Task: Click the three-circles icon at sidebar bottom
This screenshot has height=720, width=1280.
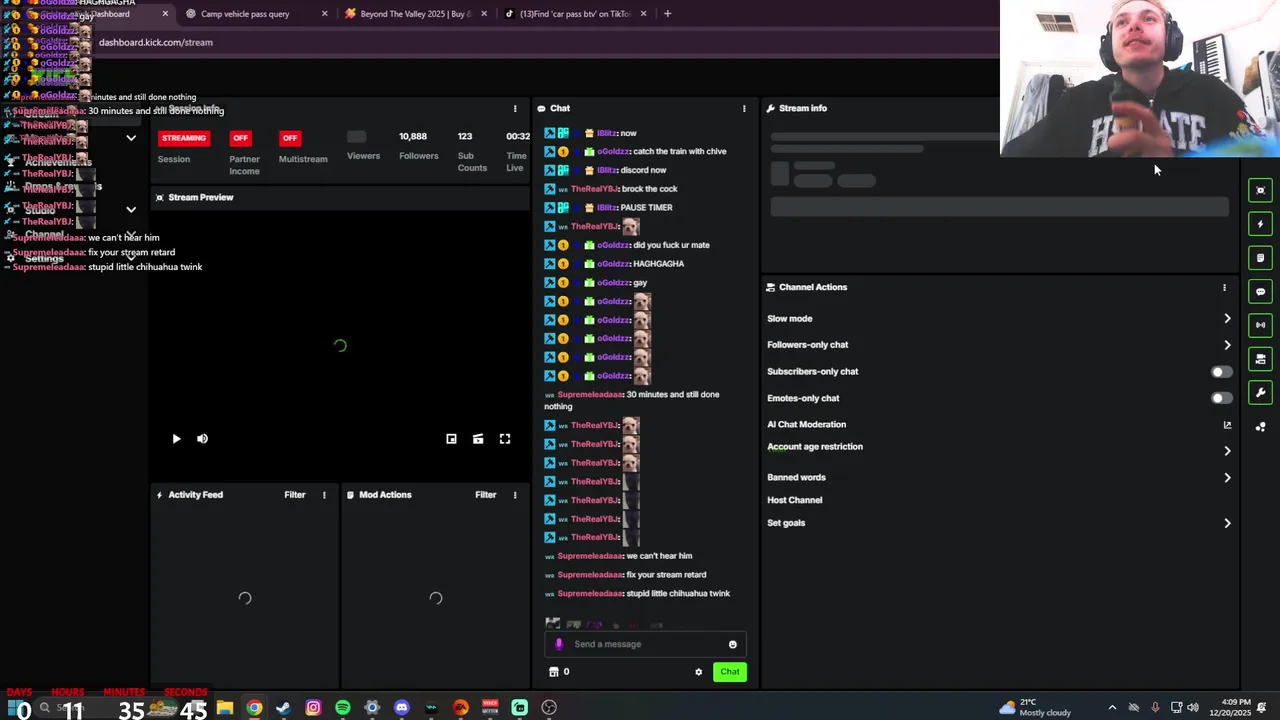Action: tap(1260, 427)
